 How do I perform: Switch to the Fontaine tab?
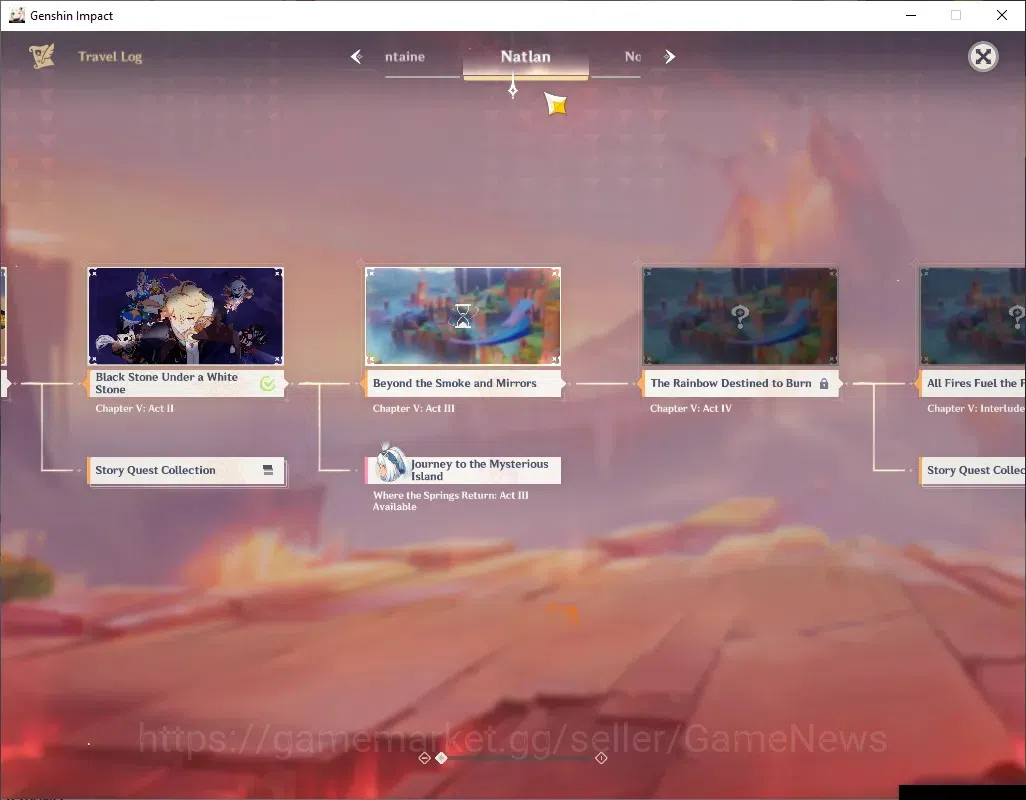point(405,57)
